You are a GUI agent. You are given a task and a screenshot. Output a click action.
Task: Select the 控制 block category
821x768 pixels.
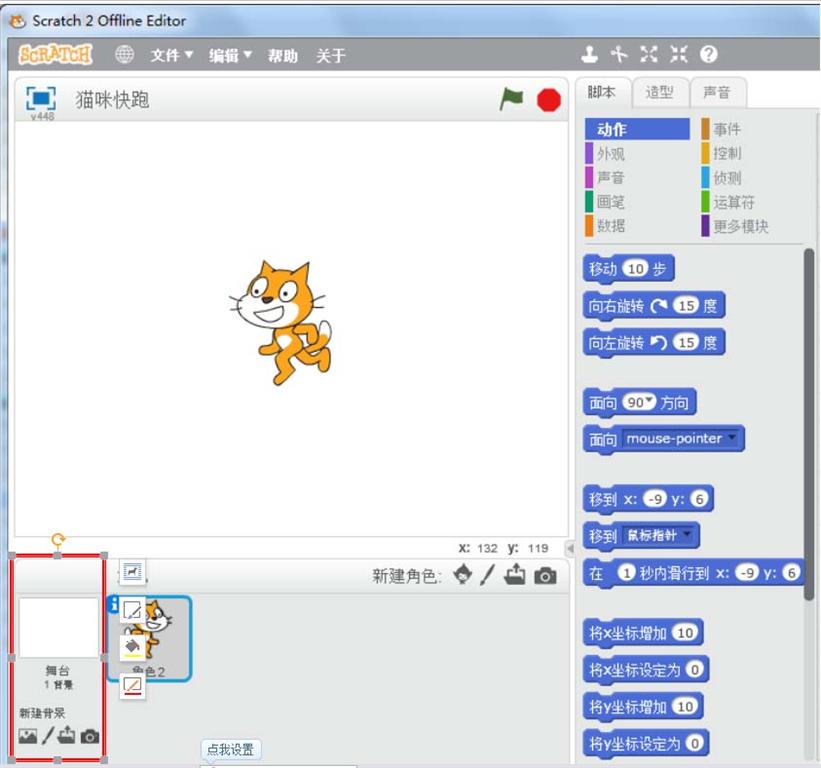727,153
